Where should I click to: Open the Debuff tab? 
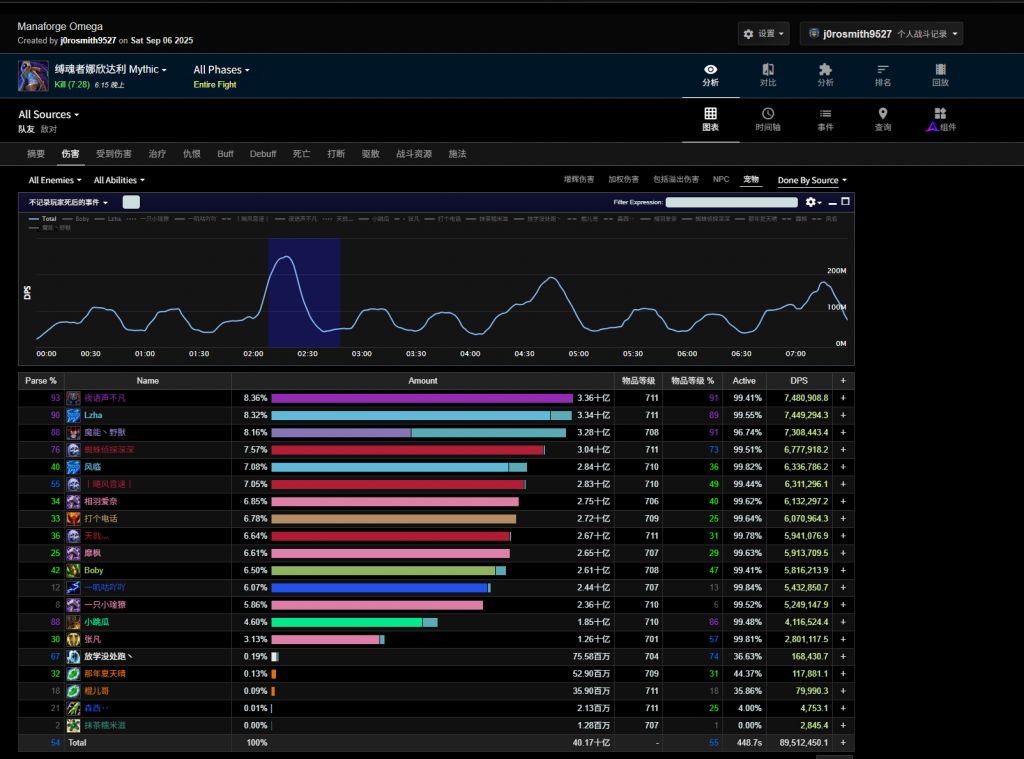pos(263,154)
